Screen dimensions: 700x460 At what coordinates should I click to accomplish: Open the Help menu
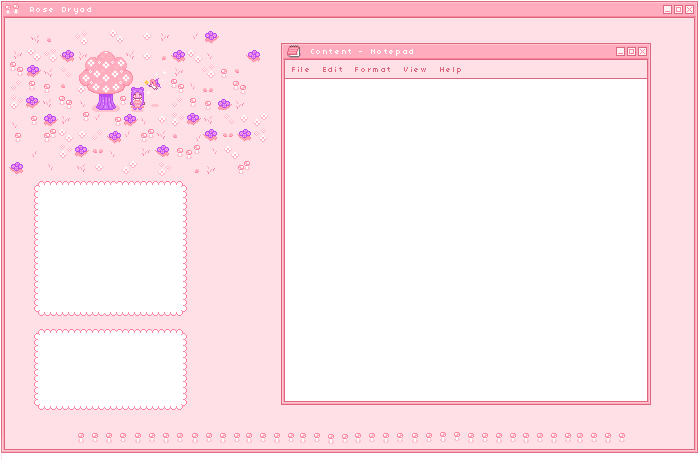450,70
